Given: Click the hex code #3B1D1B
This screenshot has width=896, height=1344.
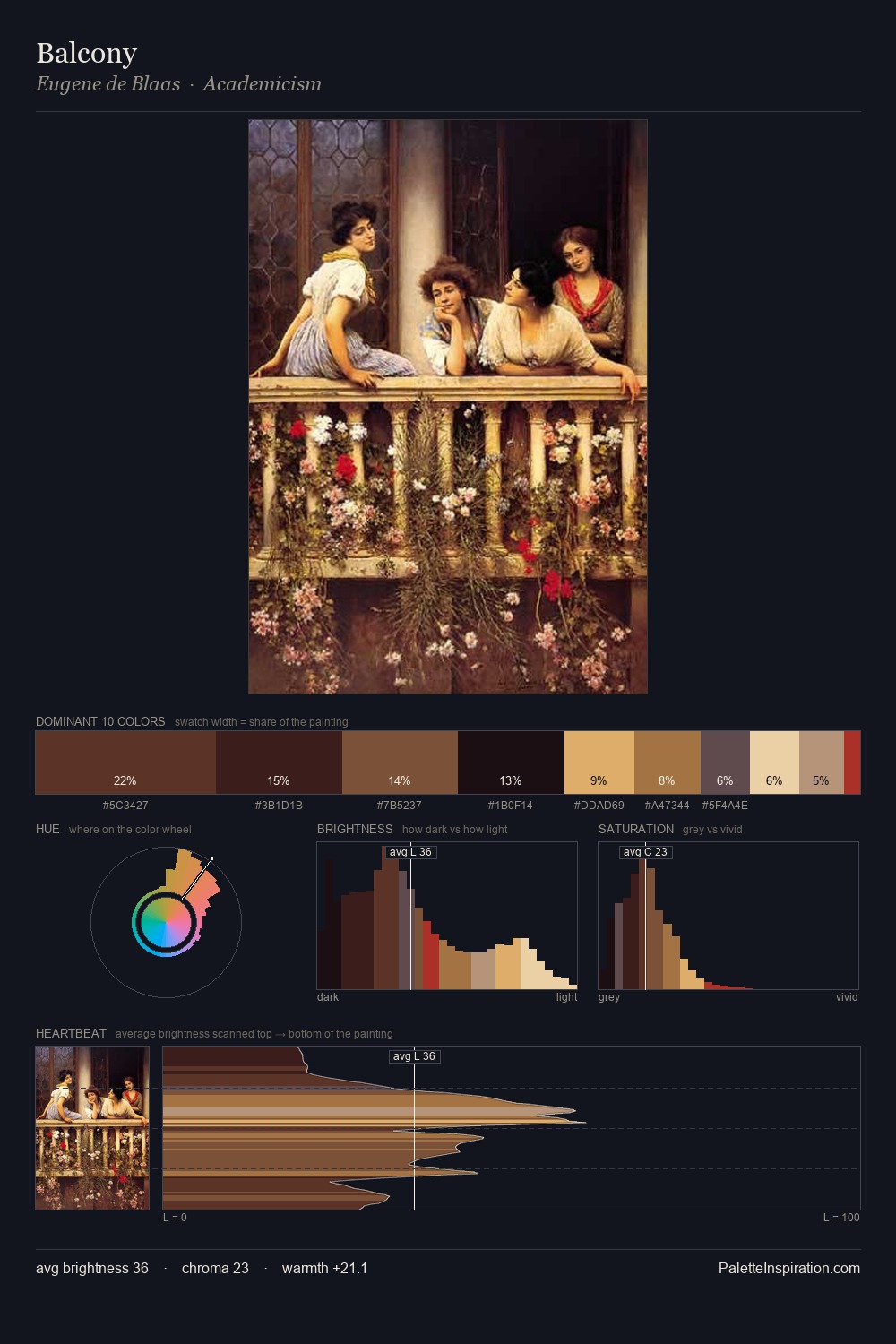Looking at the screenshot, I should (279, 806).
